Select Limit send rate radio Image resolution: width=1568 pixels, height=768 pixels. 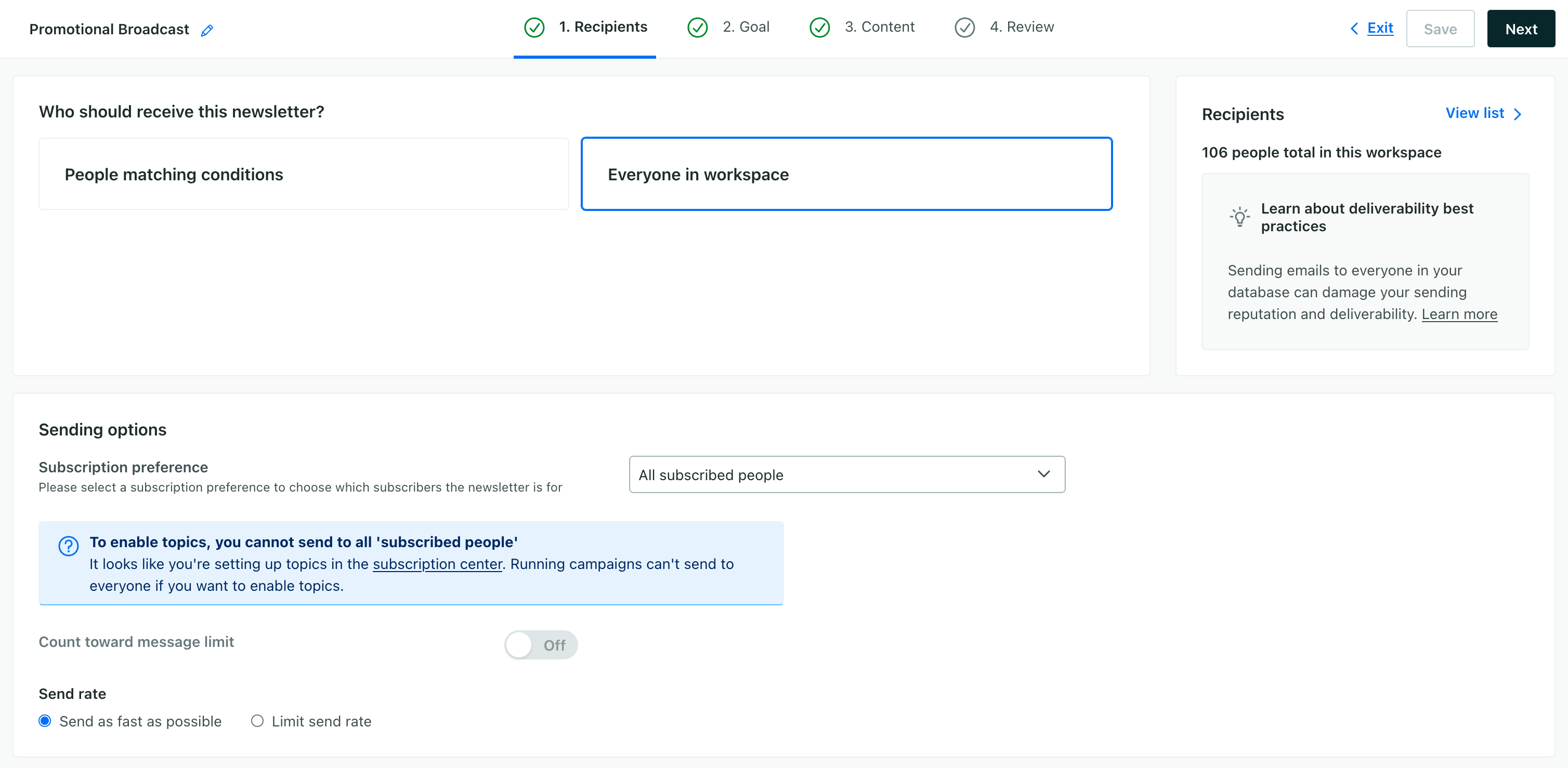[x=257, y=721]
